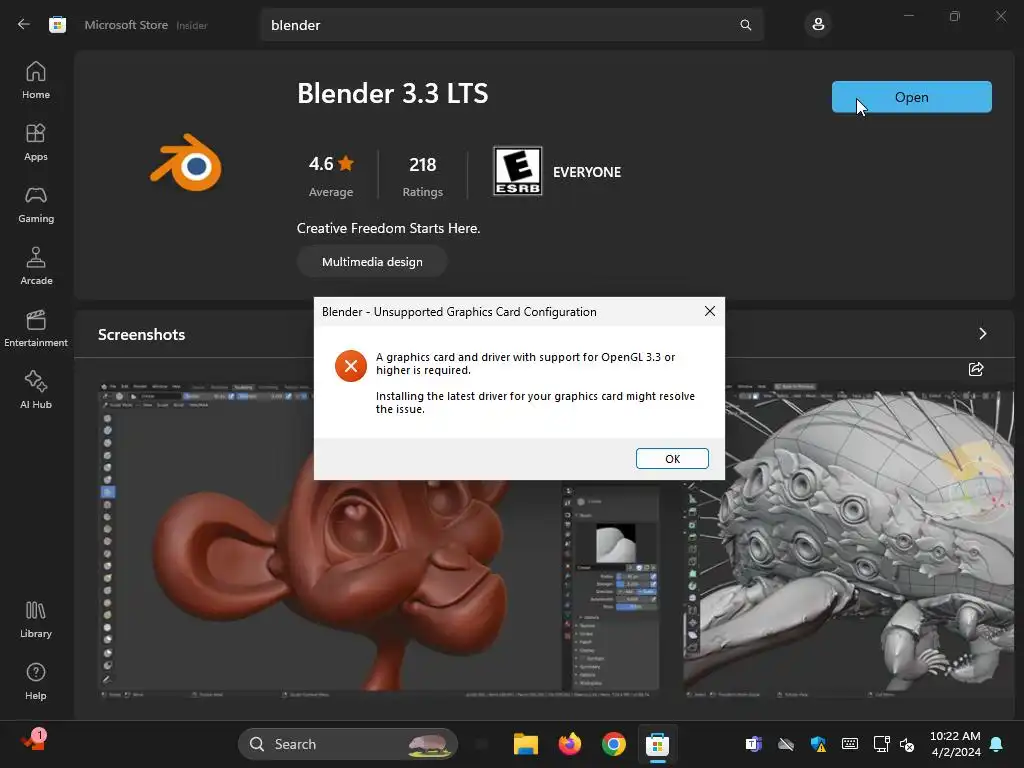
Task: Go back using the arrow in Microsoft Store
Action: point(24,25)
